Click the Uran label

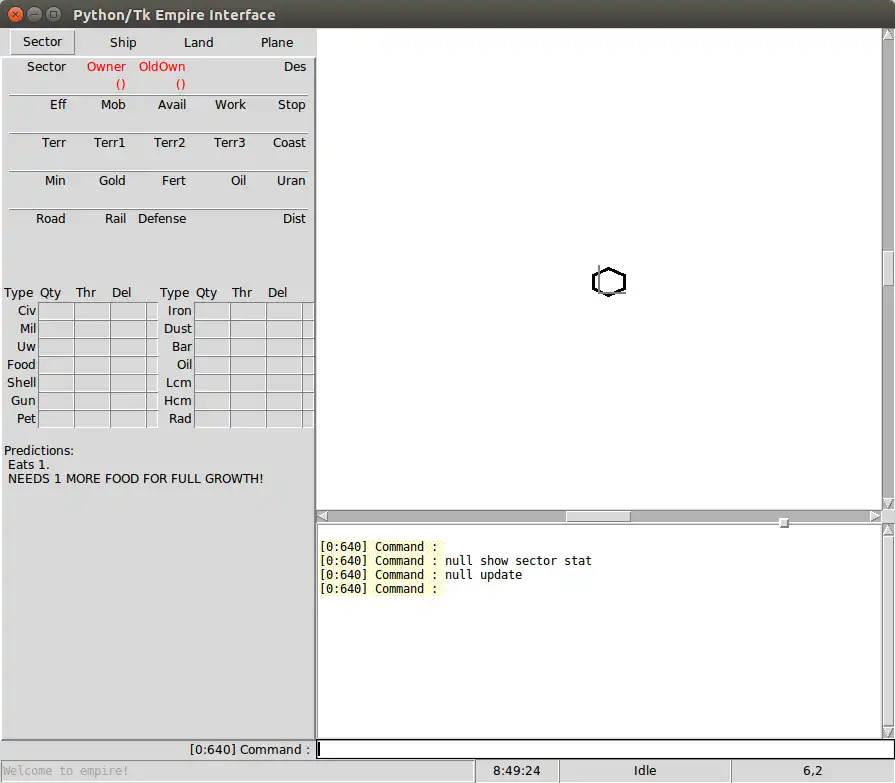pyautogui.click(x=291, y=180)
